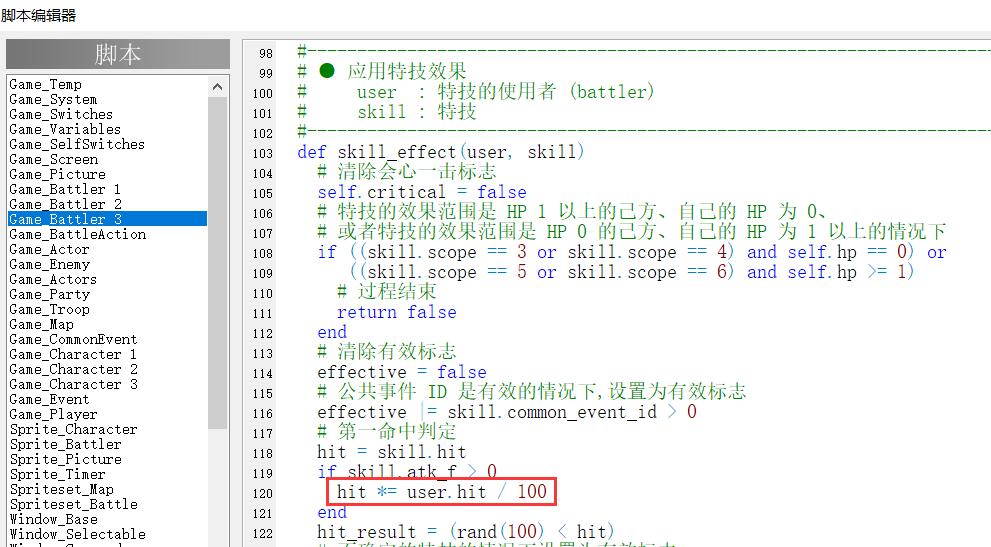Select Game_Character 1 script
This screenshot has width=991, height=547.
[x=73, y=355]
